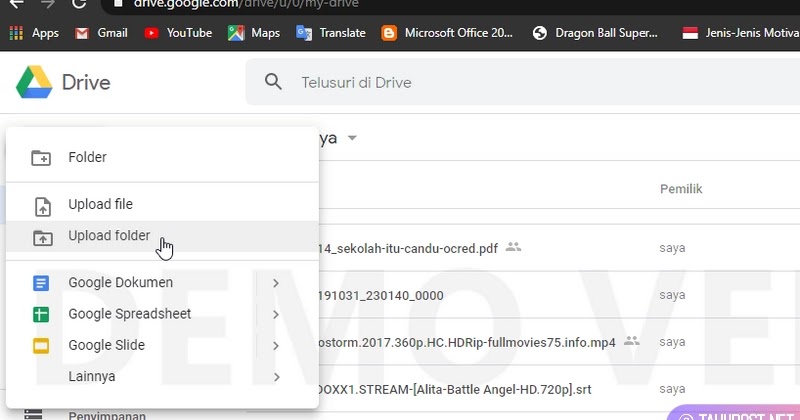This screenshot has width=800, height=420.
Task: Click the globe icon for Dragon Ball
Action: click(x=539, y=33)
